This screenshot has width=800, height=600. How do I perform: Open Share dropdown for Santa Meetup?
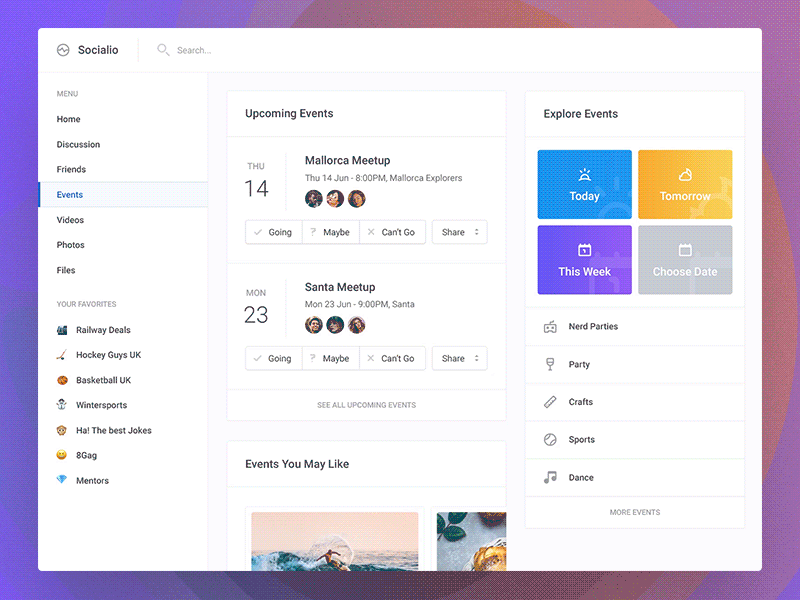[460, 359]
